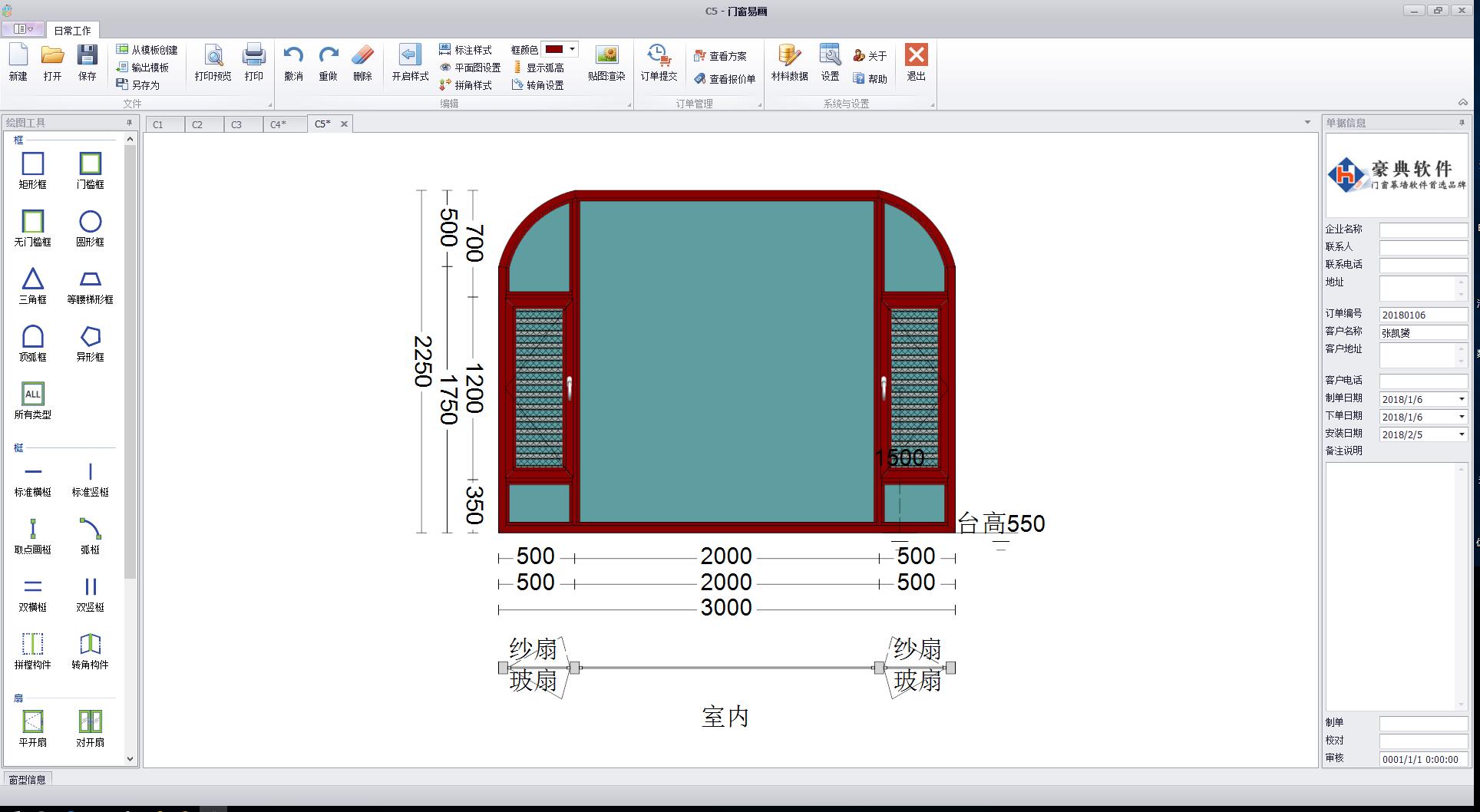Open the document tab list dropdown arrow
1480x812 pixels.
coord(1307,123)
